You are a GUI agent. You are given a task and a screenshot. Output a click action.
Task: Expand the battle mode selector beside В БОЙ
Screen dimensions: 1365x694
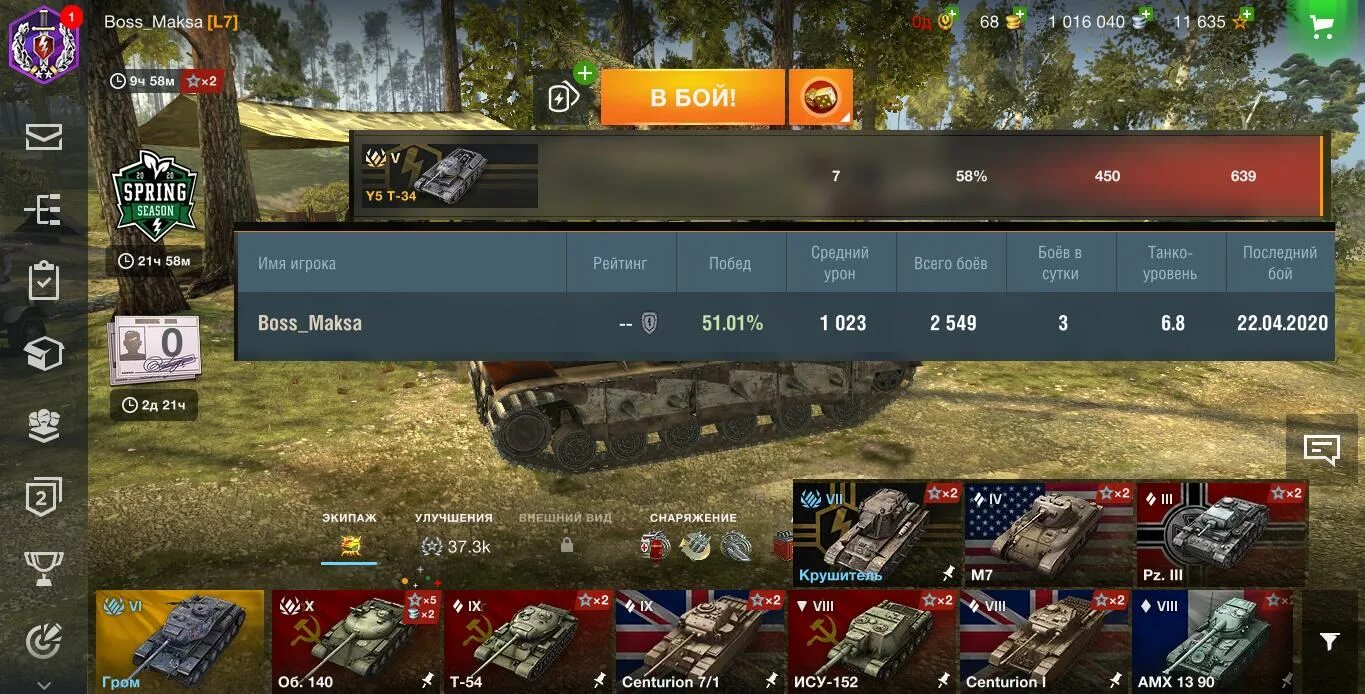tap(821, 97)
